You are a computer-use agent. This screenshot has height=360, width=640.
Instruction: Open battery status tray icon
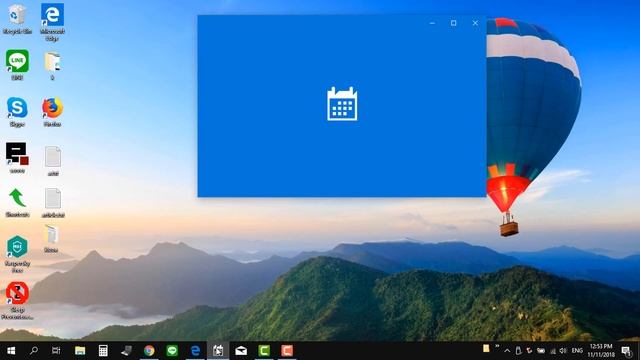pyautogui.click(x=541, y=351)
